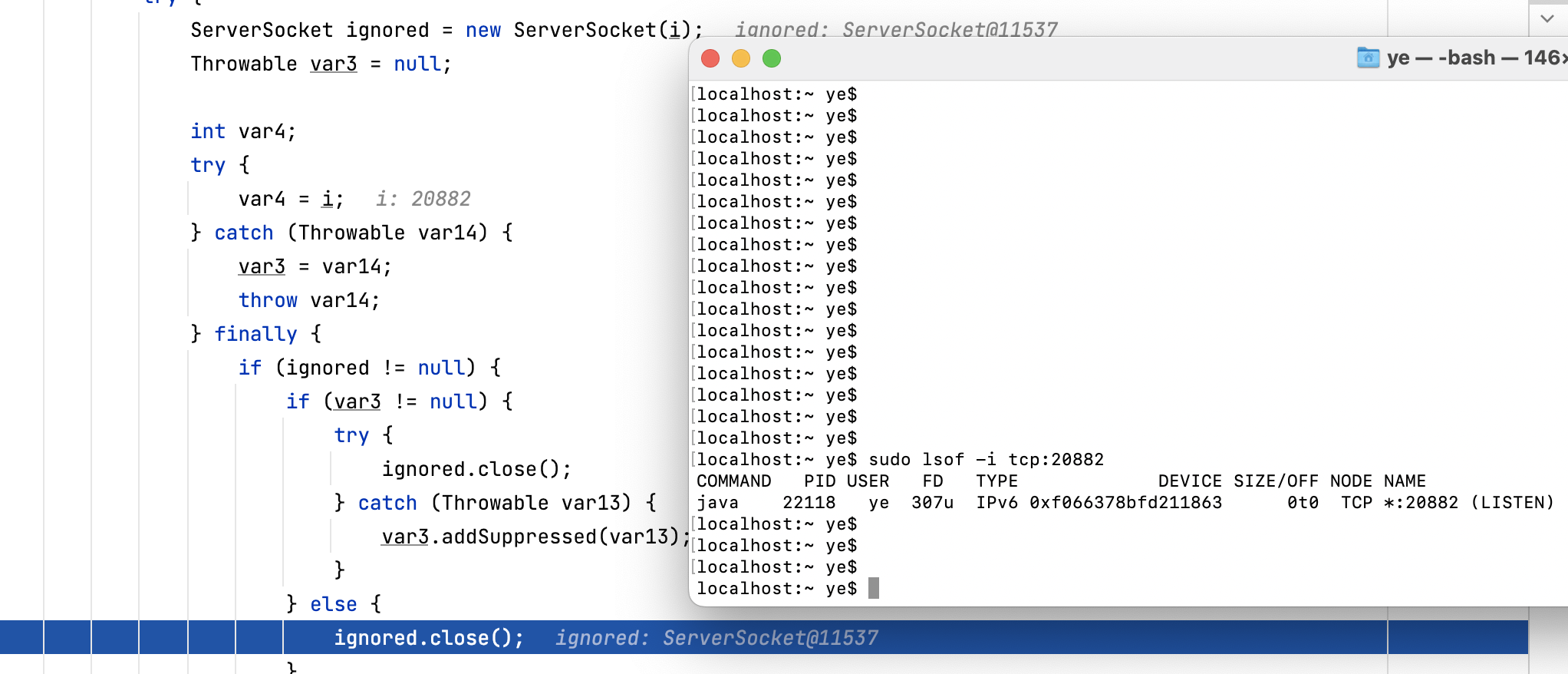Image resolution: width=1568 pixels, height=674 pixels.
Task: Expand the chevron dropdown at editor top right
Action: point(1547,18)
